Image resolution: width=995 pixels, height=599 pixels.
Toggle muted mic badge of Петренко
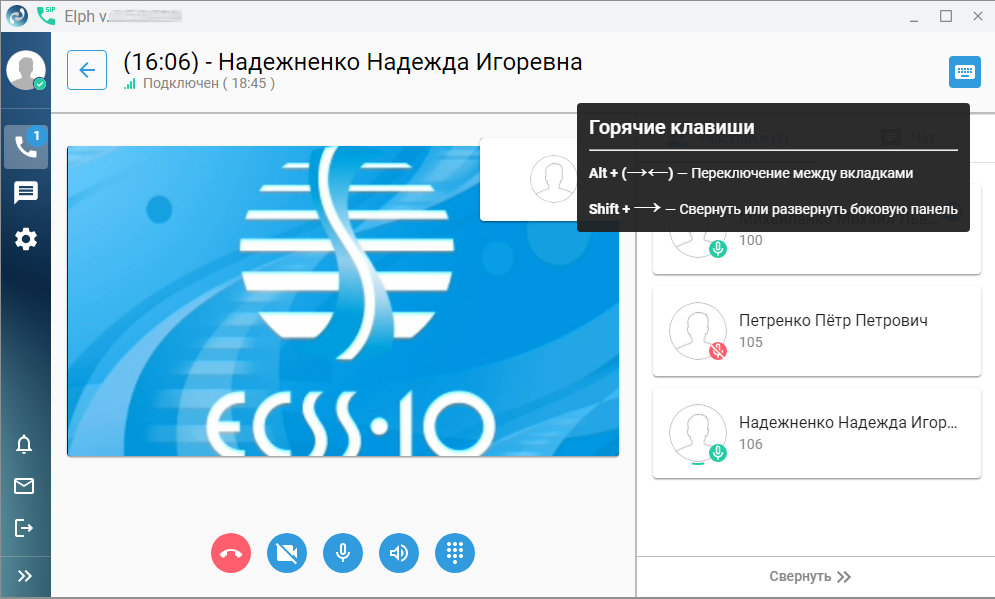tap(718, 351)
